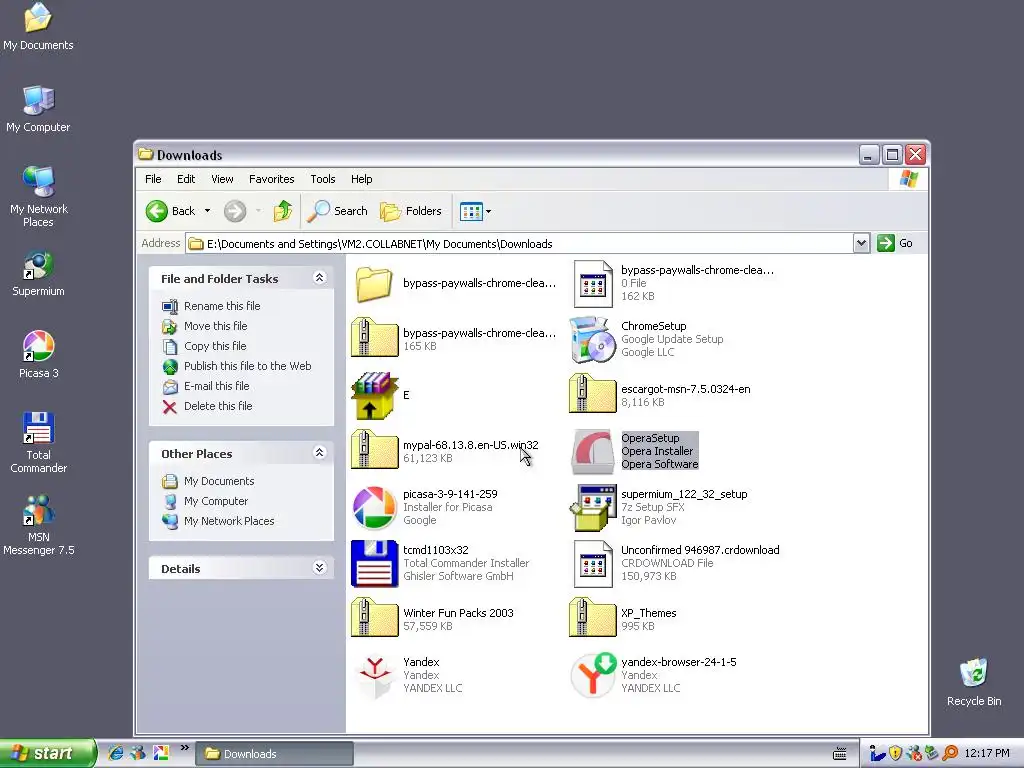The height and width of the screenshot is (768, 1024).
Task: Click the Start button
Action: coord(47,753)
